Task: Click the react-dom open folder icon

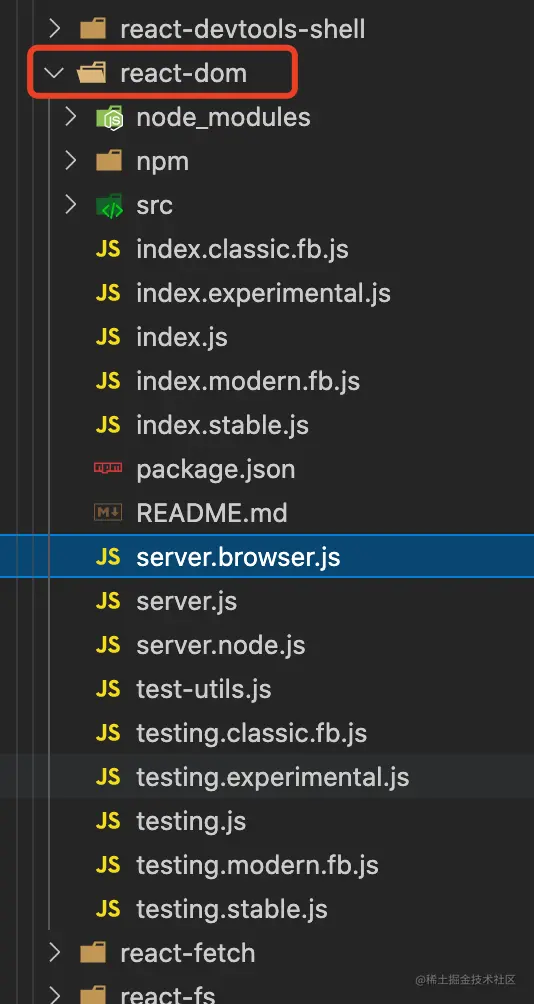Action: (x=93, y=73)
